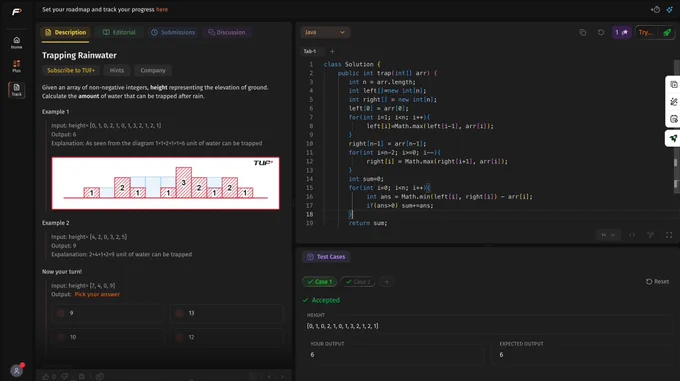Reset the test cases
The height and width of the screenshot is (381, 680).
point(657,282)
